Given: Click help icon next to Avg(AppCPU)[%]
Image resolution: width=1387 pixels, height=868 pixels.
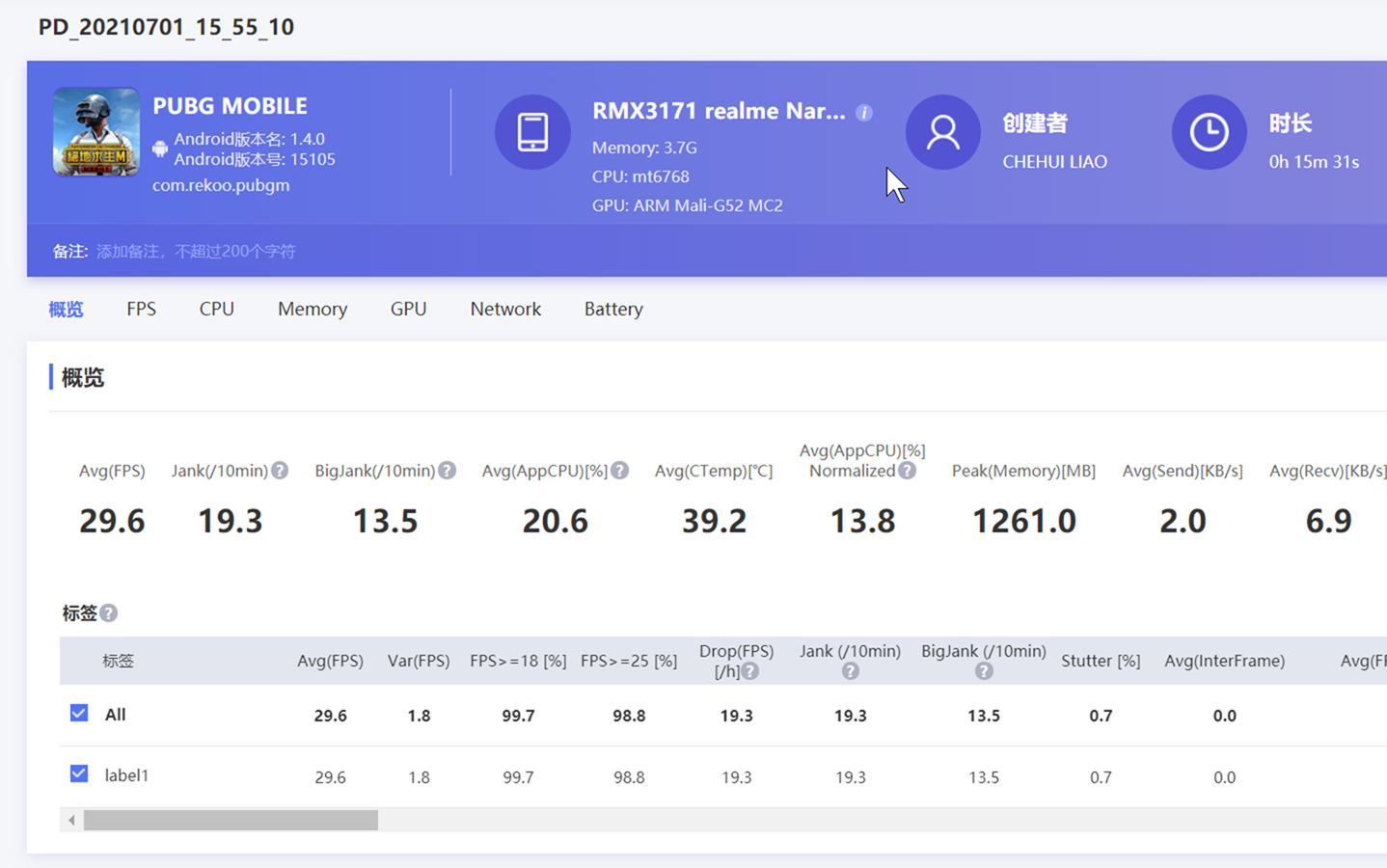Looking at the screenshot, I should point(619,471).
